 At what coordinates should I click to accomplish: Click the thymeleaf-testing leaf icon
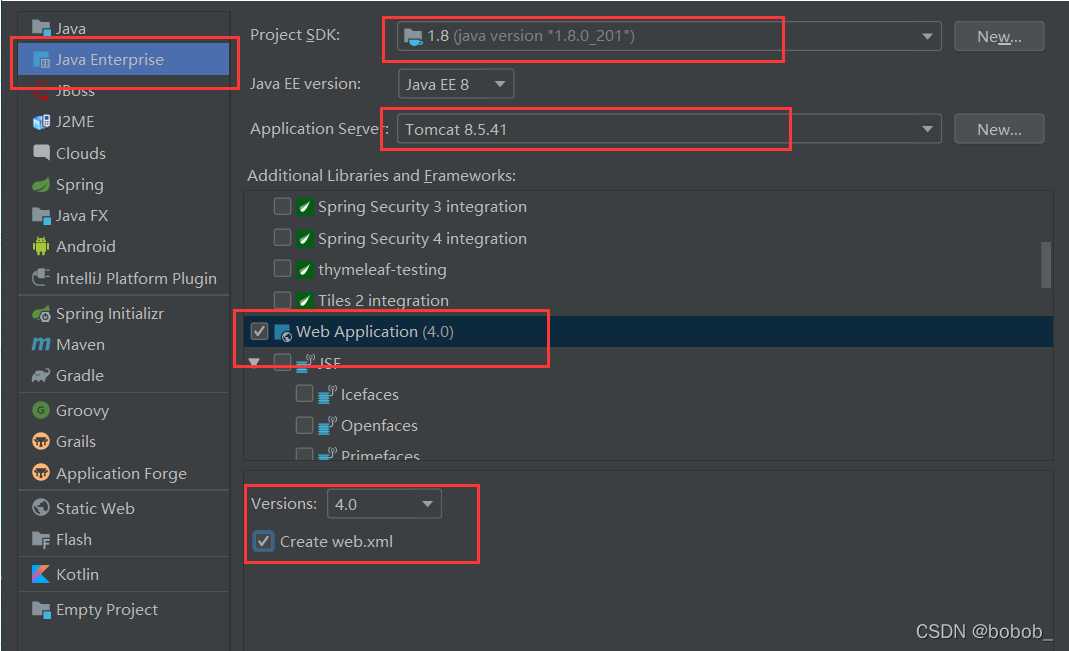[x=305, y=269]
